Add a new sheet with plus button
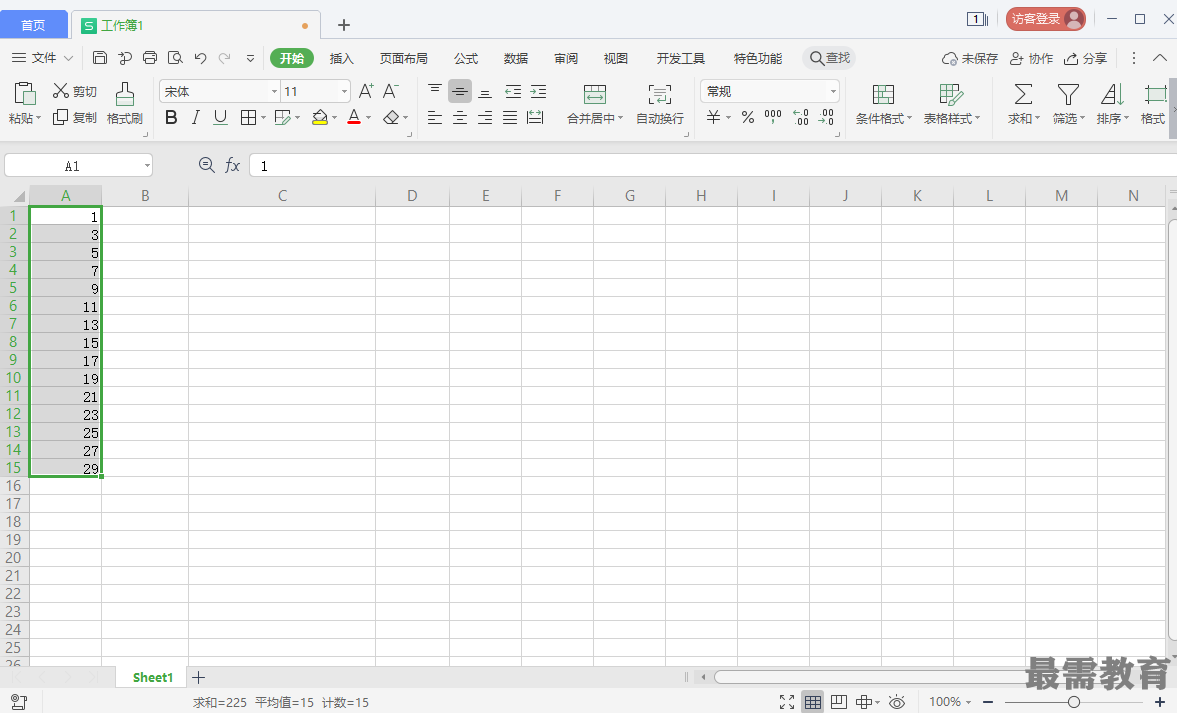 click(198, 677)
